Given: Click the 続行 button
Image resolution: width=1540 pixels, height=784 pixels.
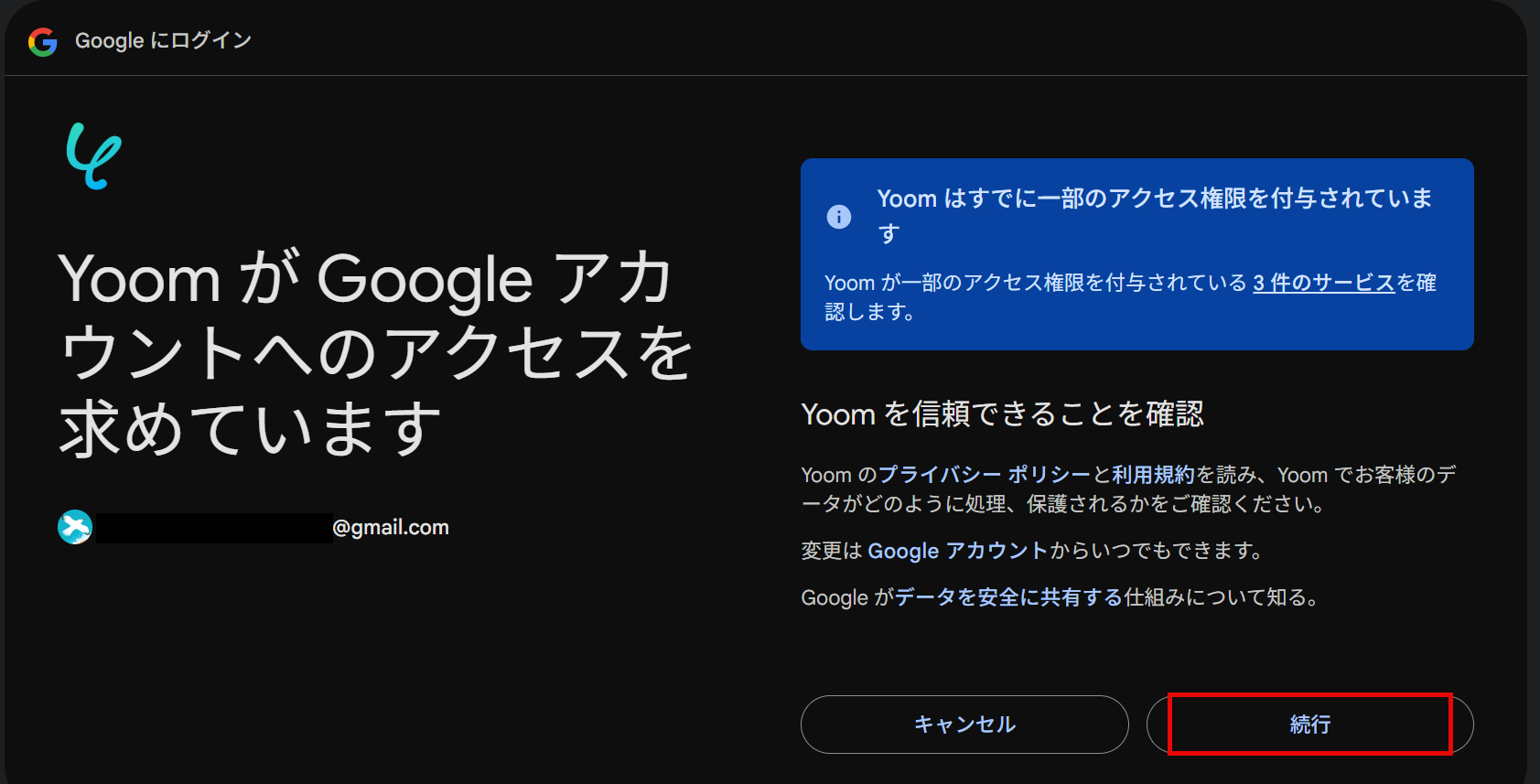Looking at the screenshot, I should click(1309, 725).
